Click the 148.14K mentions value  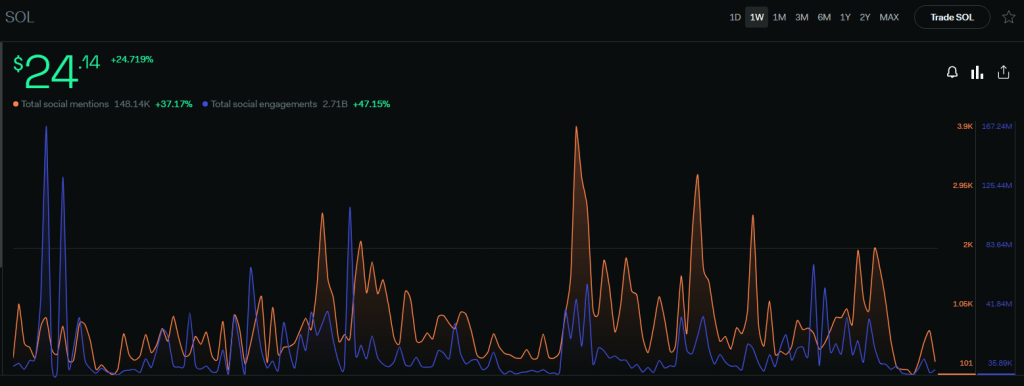click(132, 104)
